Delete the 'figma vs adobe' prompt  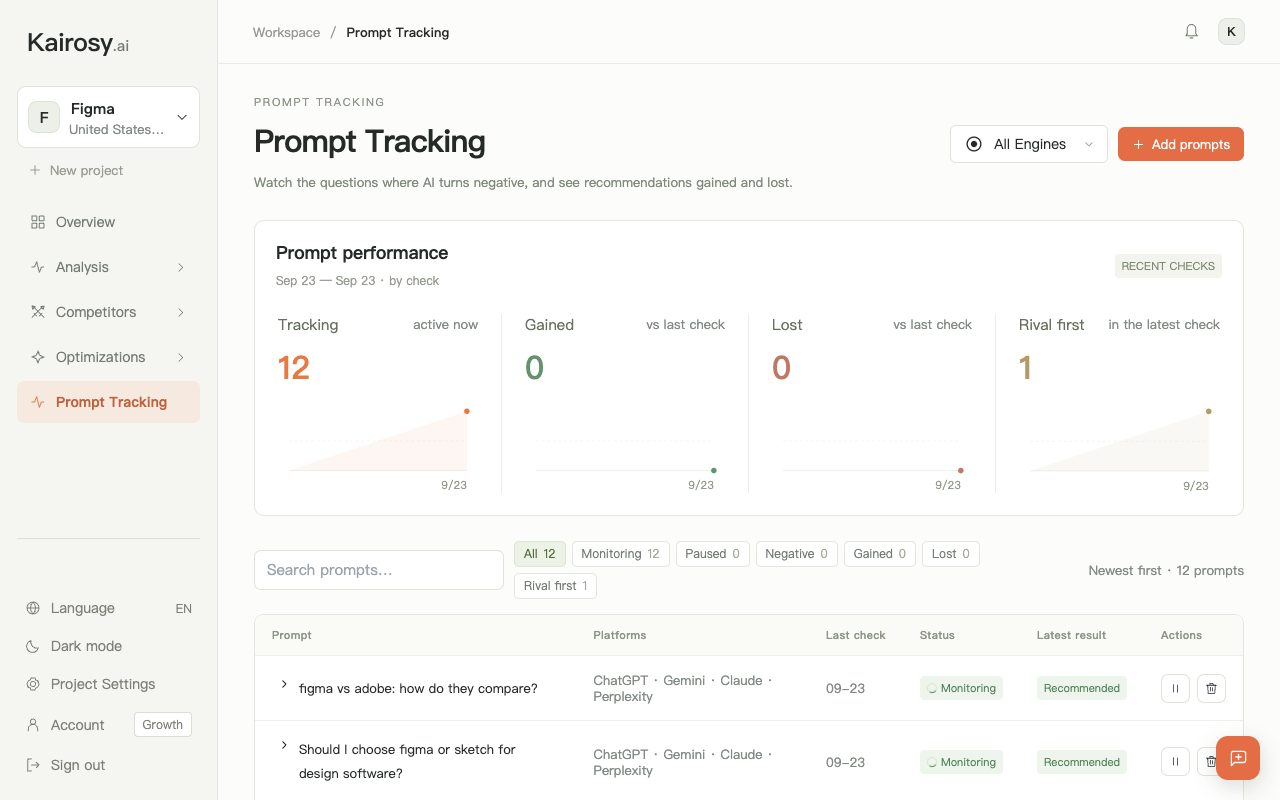tap(1211, 688)
